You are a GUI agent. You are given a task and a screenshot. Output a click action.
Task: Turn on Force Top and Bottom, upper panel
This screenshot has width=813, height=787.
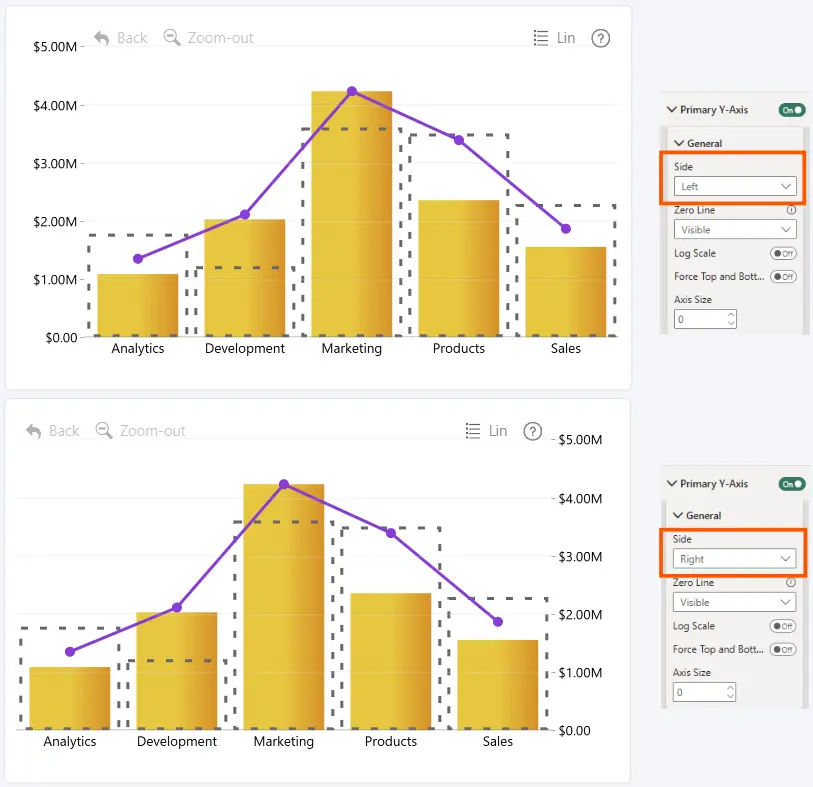pyautogui.click(x=783, y=276)
